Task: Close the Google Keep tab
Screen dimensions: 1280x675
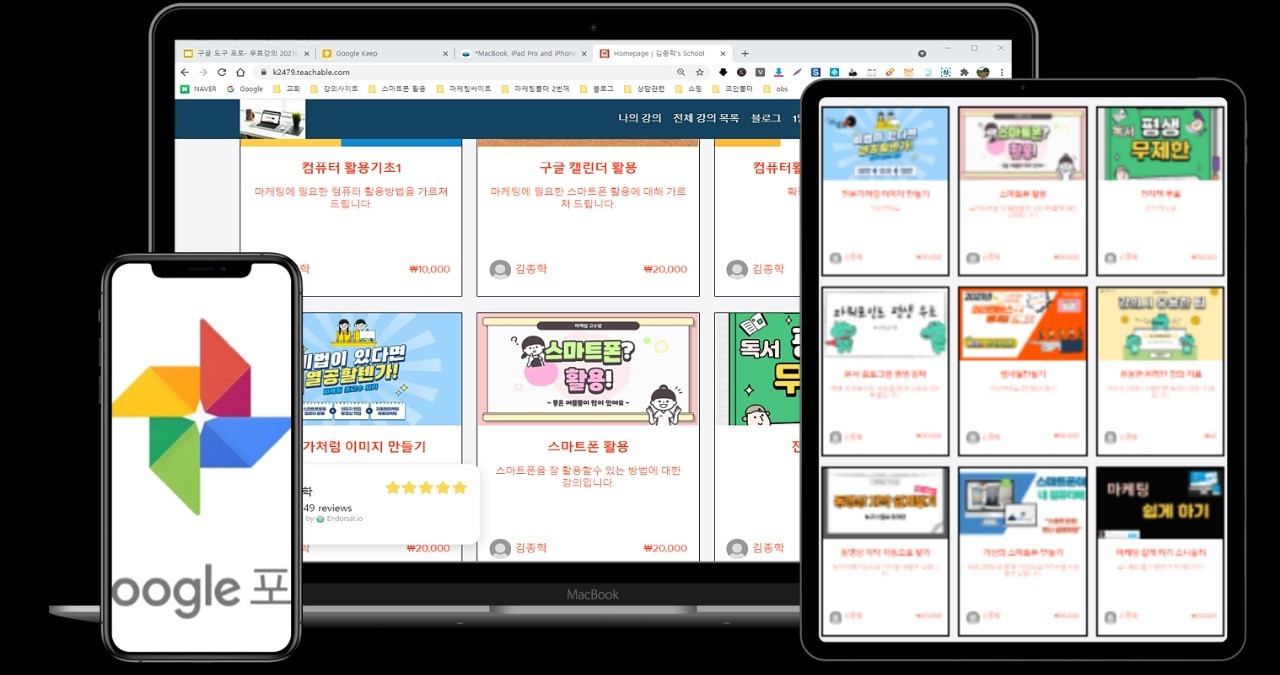Action: [445, 53]
